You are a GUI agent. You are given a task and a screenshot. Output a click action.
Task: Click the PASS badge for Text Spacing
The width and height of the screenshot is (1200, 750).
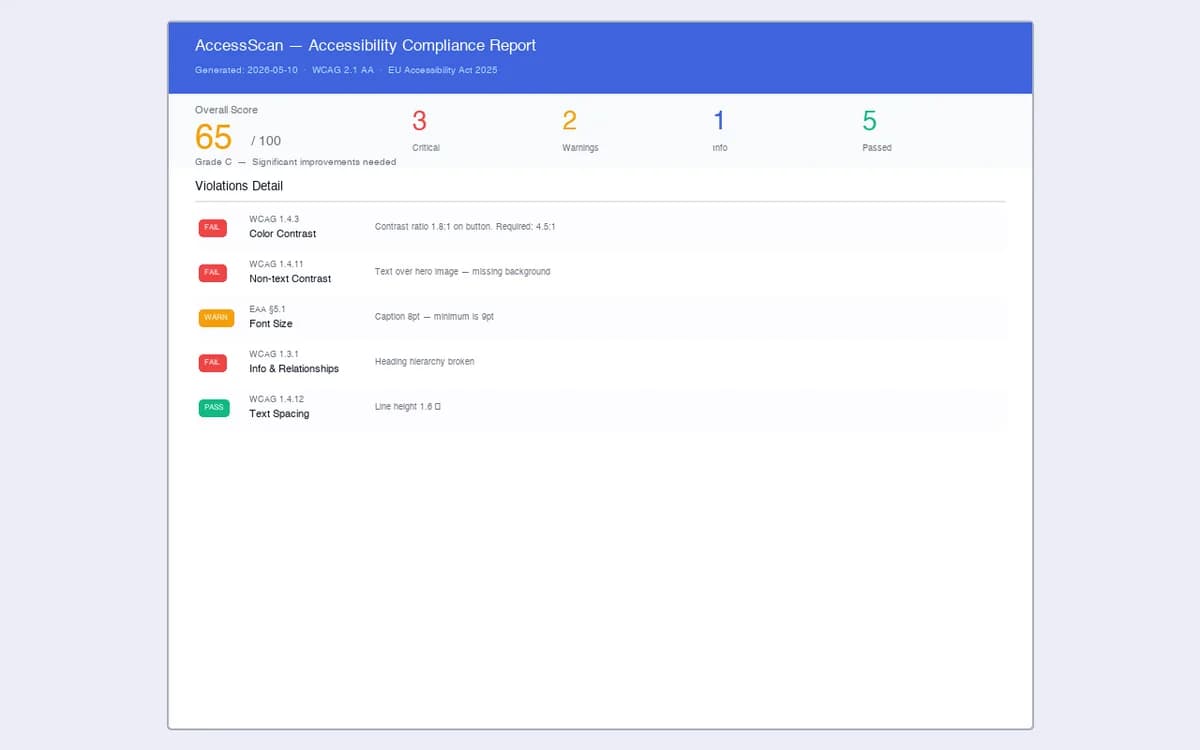213,407
